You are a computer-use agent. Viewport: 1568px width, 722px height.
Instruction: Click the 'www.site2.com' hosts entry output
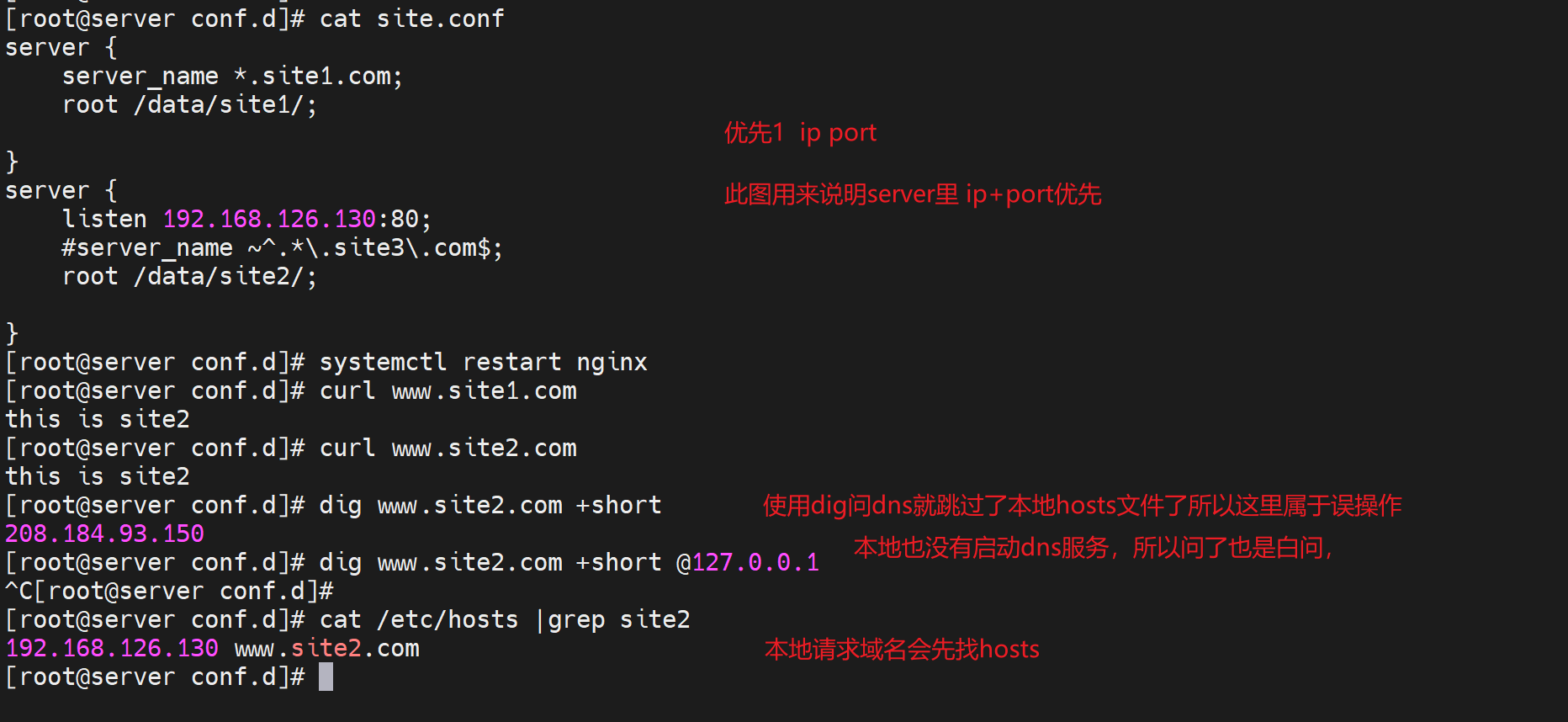326,649
